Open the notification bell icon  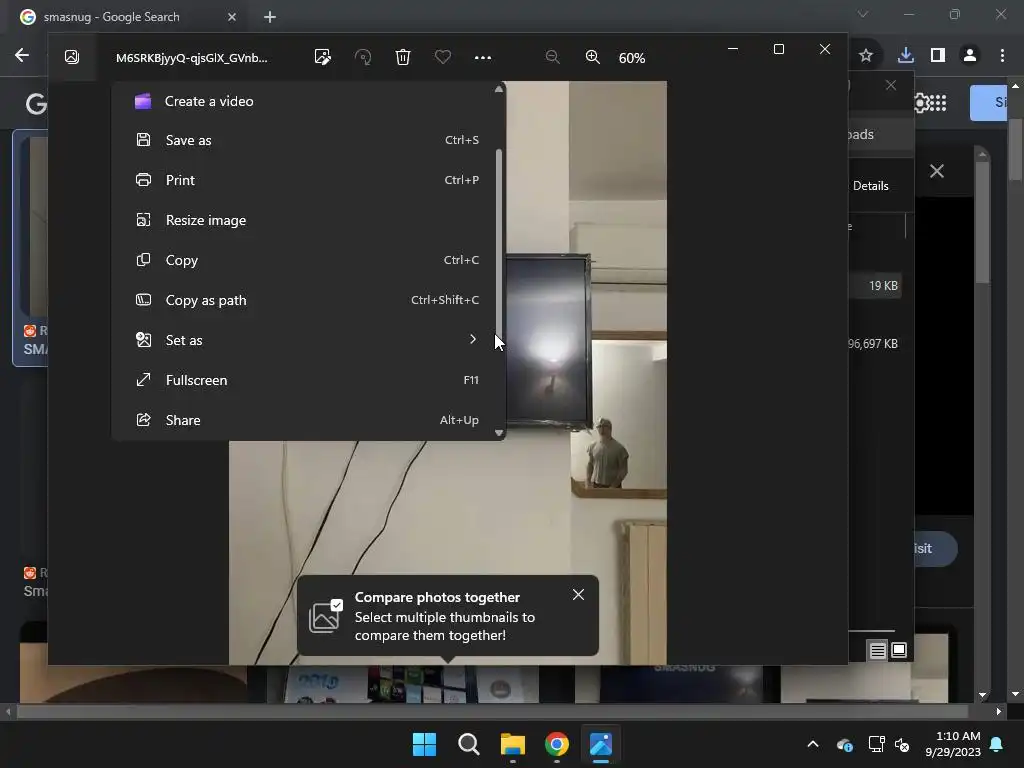(997, 744)
